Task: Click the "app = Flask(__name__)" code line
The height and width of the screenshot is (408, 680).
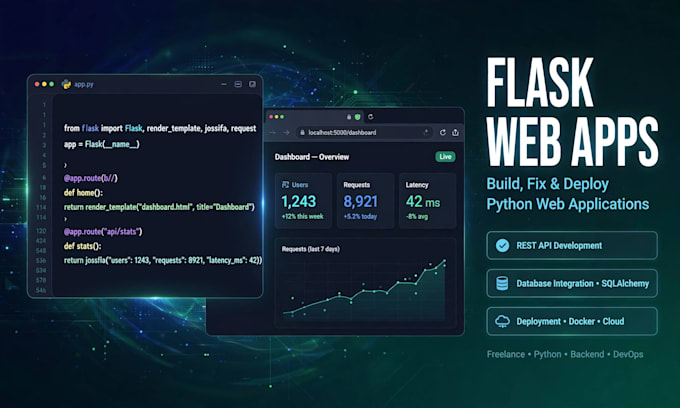Action: 101,144
